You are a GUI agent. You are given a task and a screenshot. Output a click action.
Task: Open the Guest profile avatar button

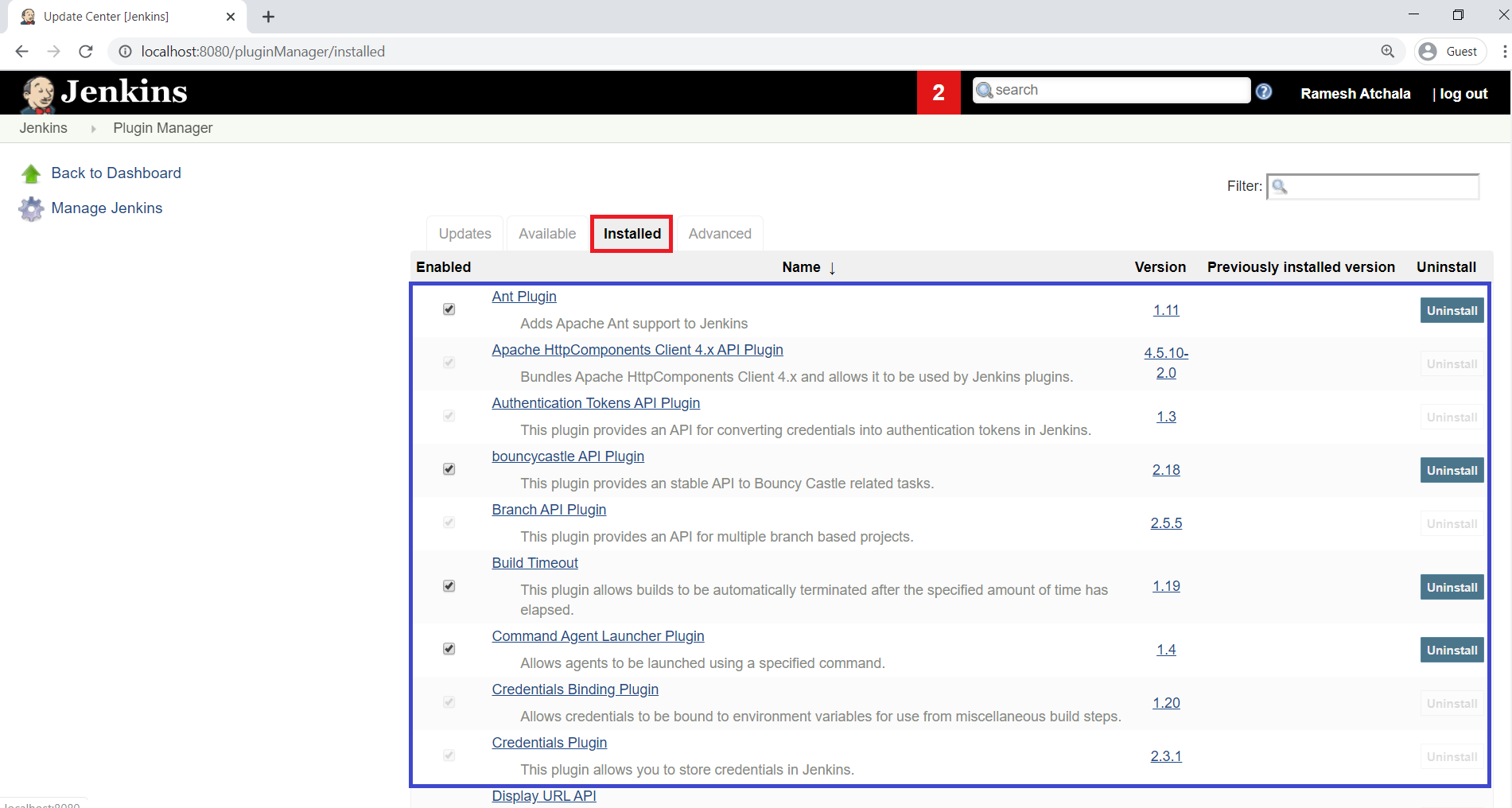pyautogui.click(x=1451, y=51)
